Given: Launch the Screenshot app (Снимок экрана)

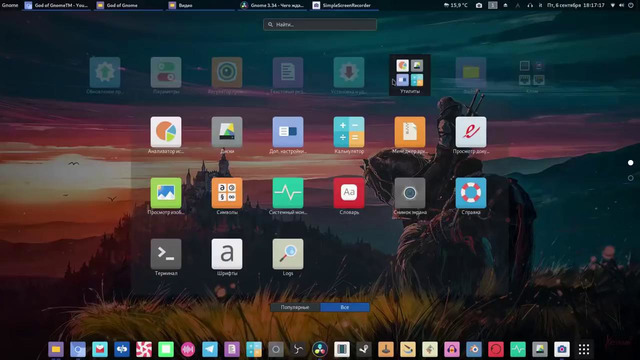Looking at the screenshot, I should (x=410, y=193).
